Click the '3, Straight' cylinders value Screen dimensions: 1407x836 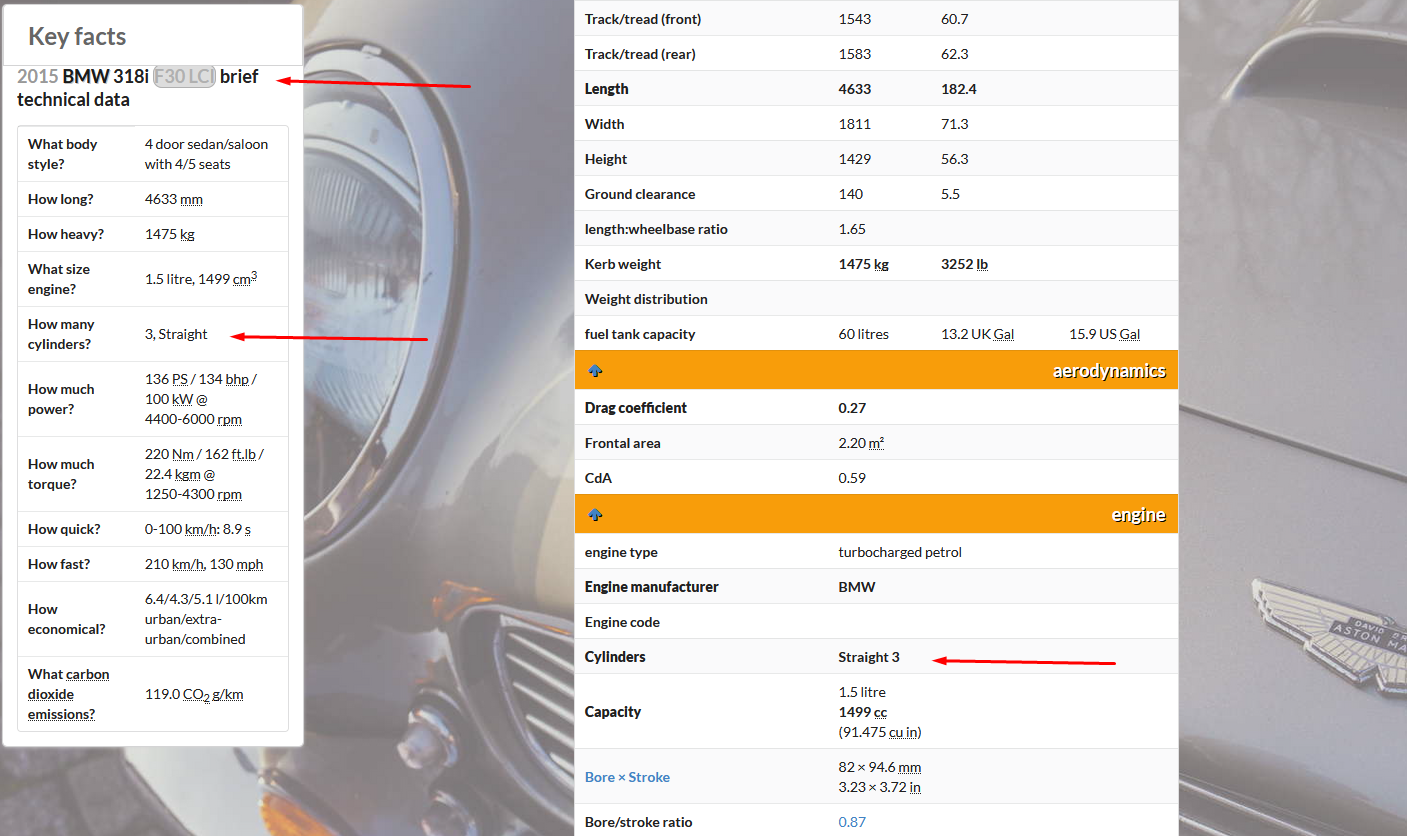tap(176, 334)
